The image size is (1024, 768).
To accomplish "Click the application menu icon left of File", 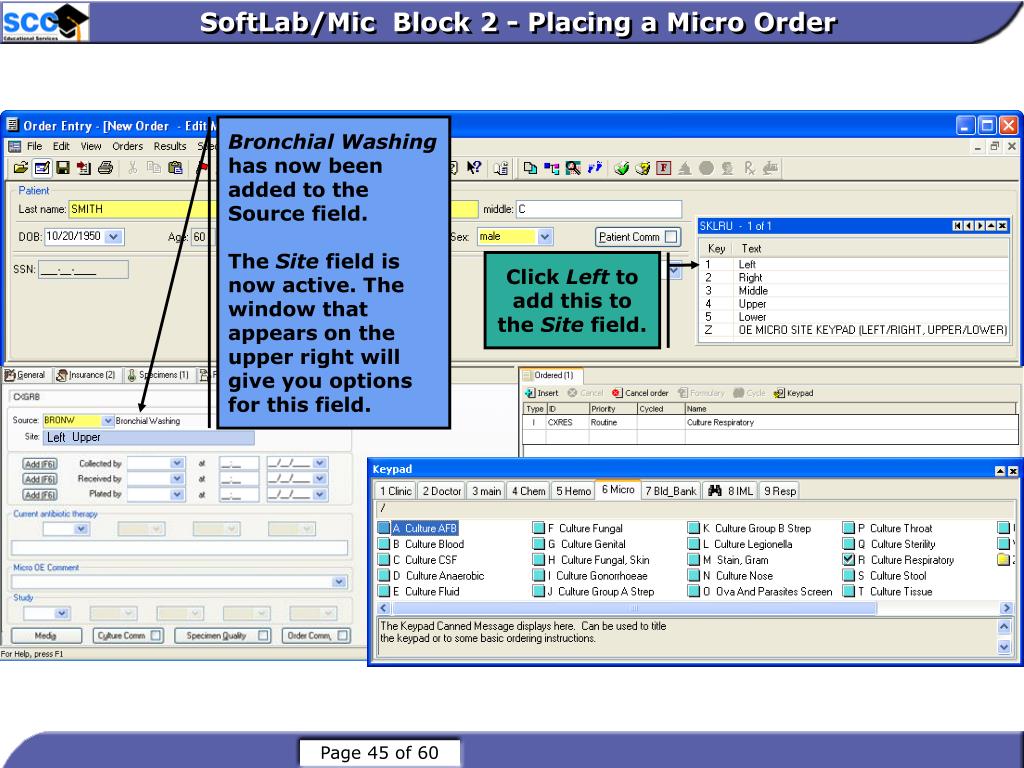I will [x=14, y=146].
